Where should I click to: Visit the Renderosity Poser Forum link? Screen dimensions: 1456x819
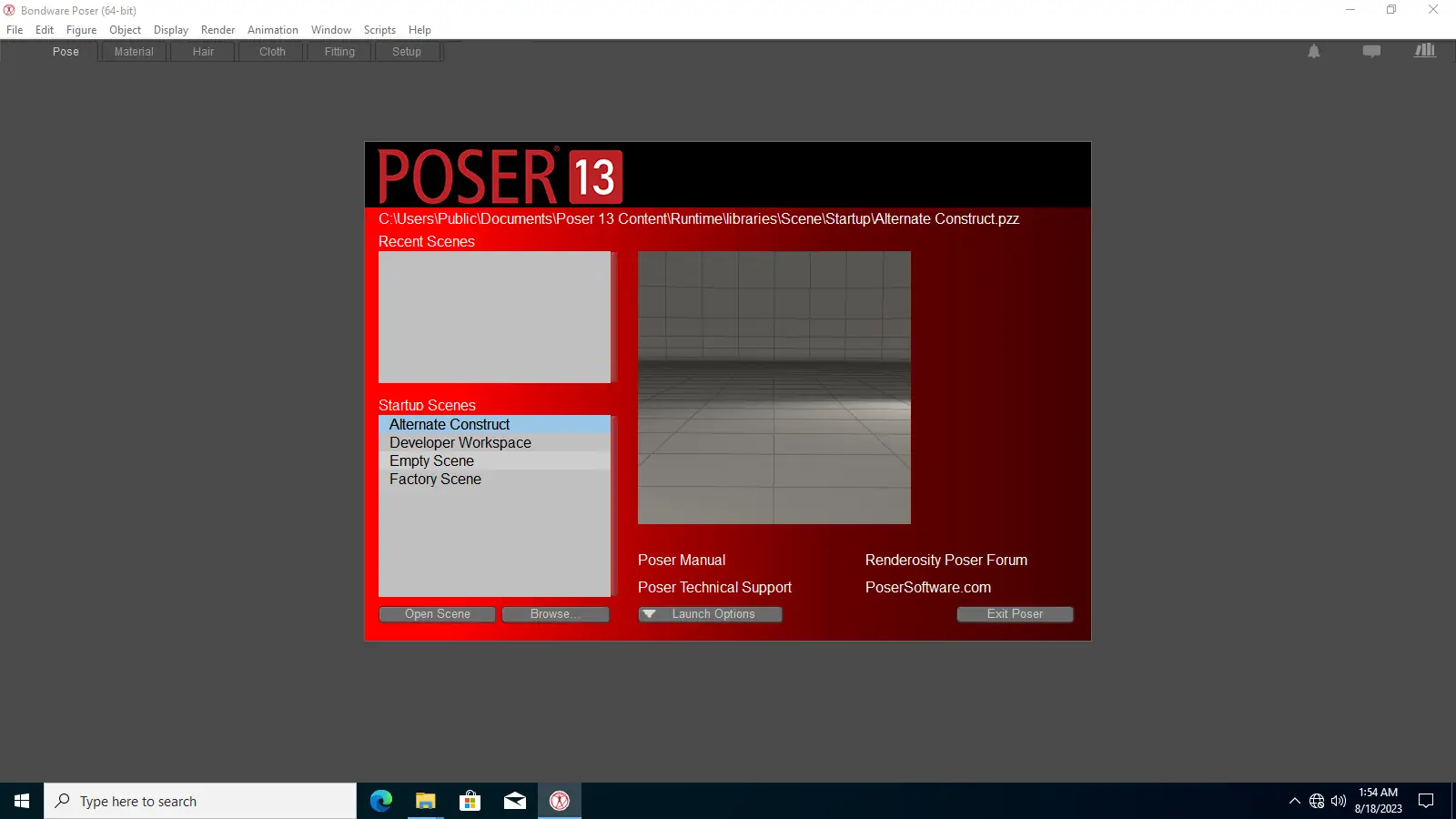point(946,561)
